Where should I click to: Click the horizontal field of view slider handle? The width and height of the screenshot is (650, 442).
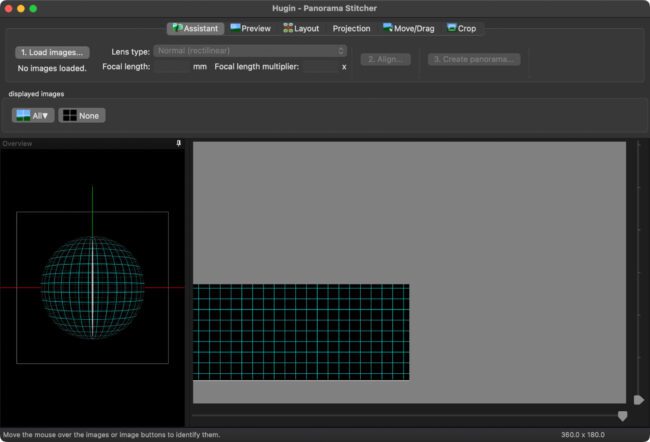622,416
